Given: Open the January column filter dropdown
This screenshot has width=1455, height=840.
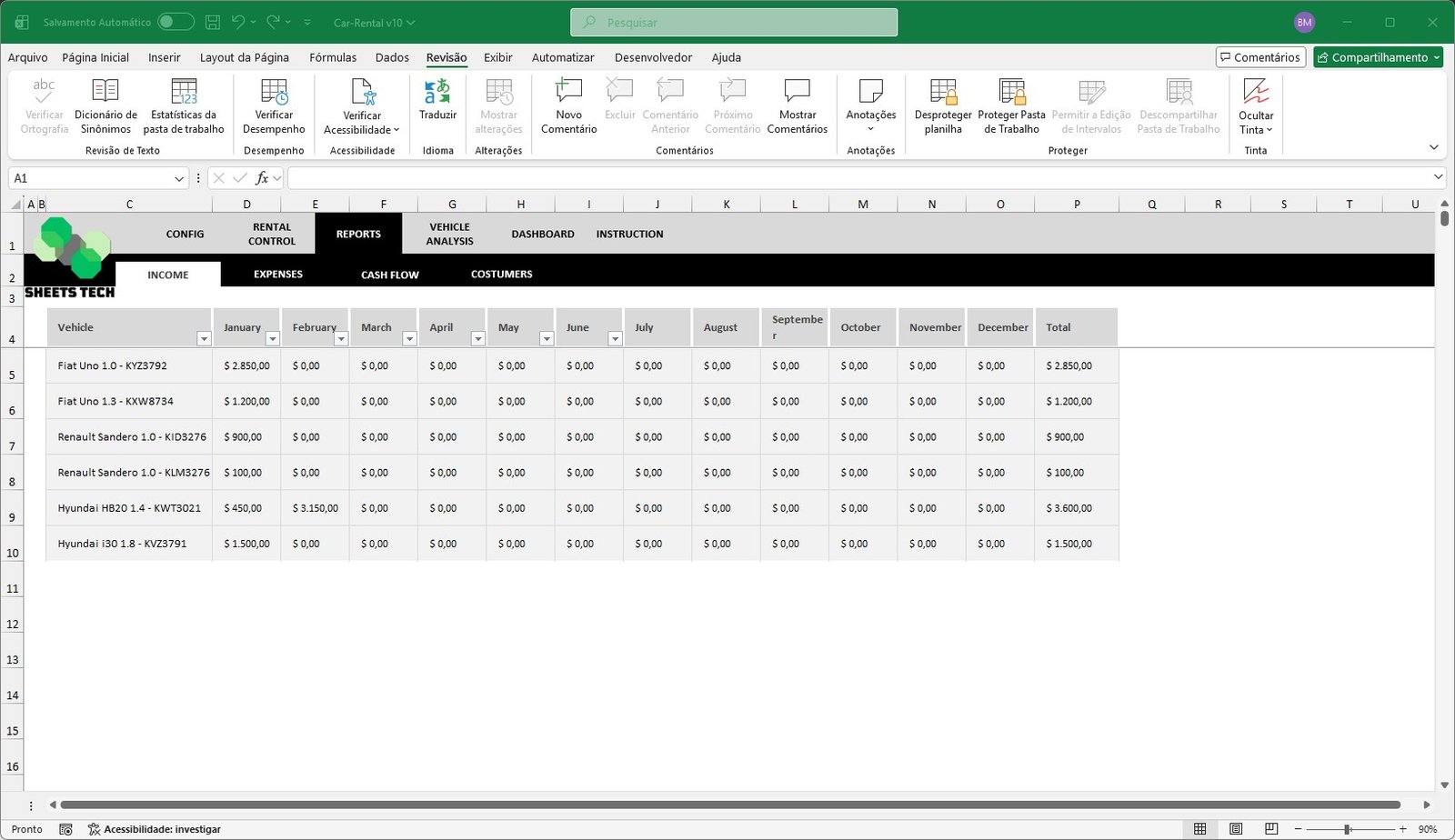Looking at the screenshot, I should [x=272, y=339].
